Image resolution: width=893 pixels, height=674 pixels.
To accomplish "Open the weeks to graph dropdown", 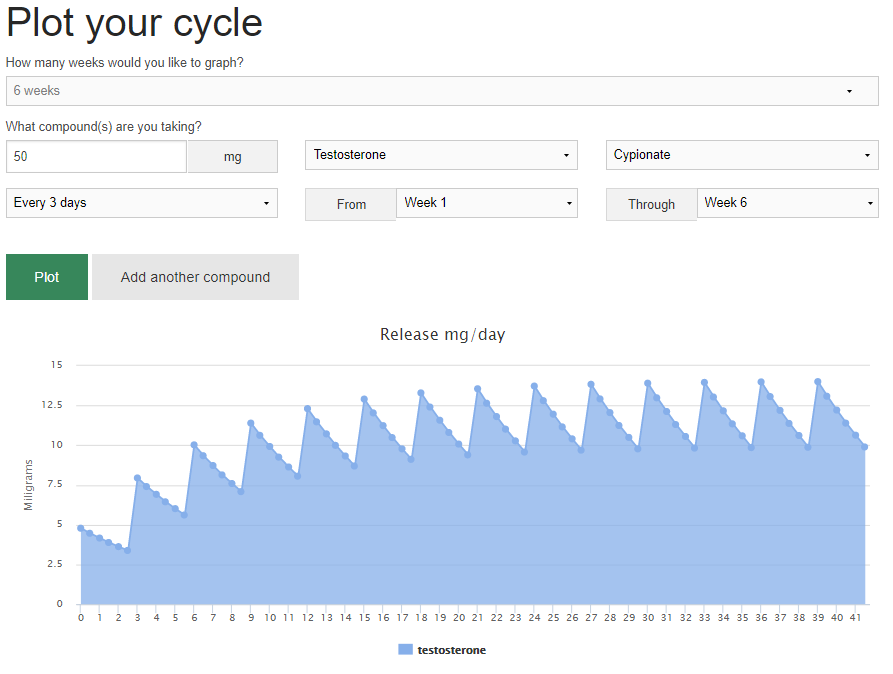I will [x=441, y=91].
